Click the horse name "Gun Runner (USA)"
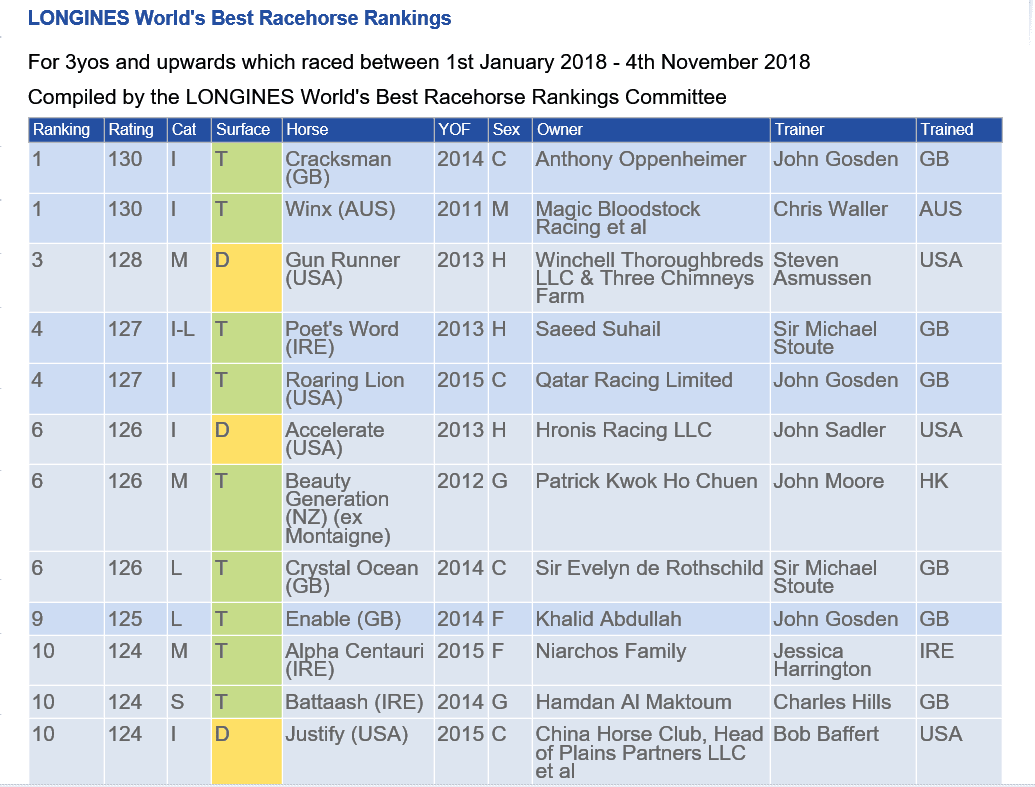This screenshot has width=1035, height=787. click(x=342, y=269)
